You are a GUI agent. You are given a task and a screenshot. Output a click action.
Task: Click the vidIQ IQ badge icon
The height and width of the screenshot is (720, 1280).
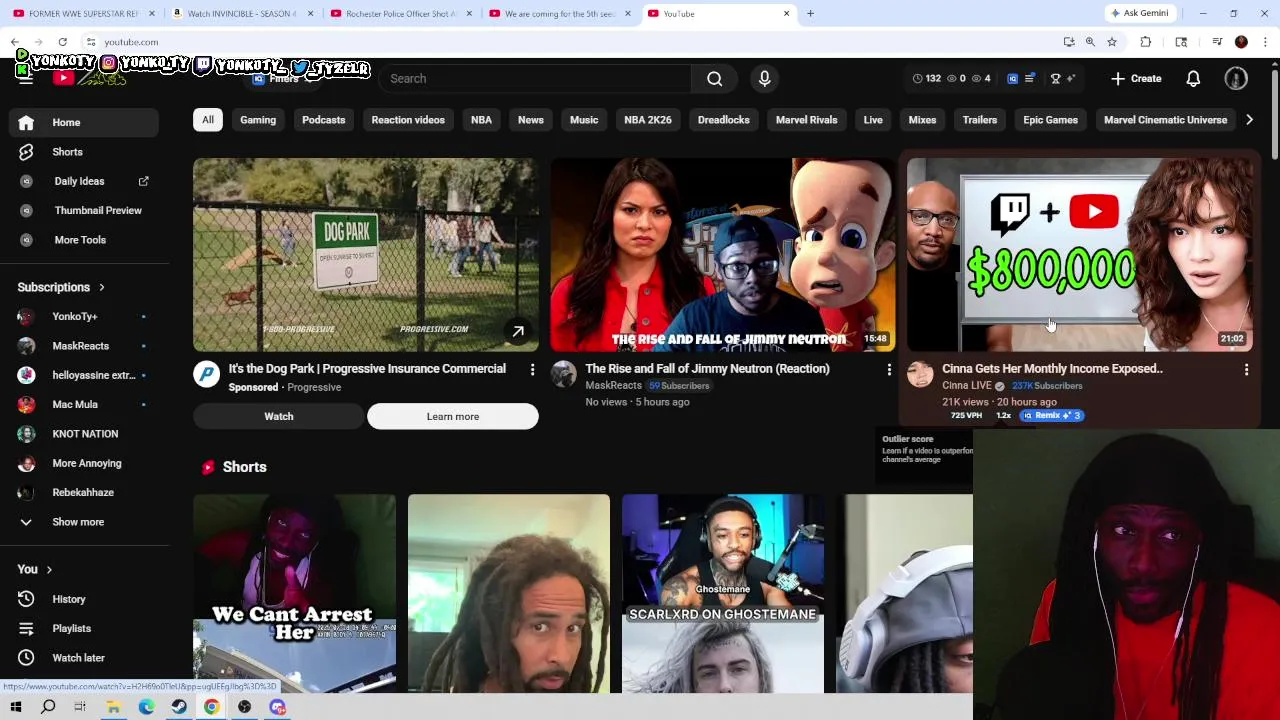click(x=1012, y=78)
